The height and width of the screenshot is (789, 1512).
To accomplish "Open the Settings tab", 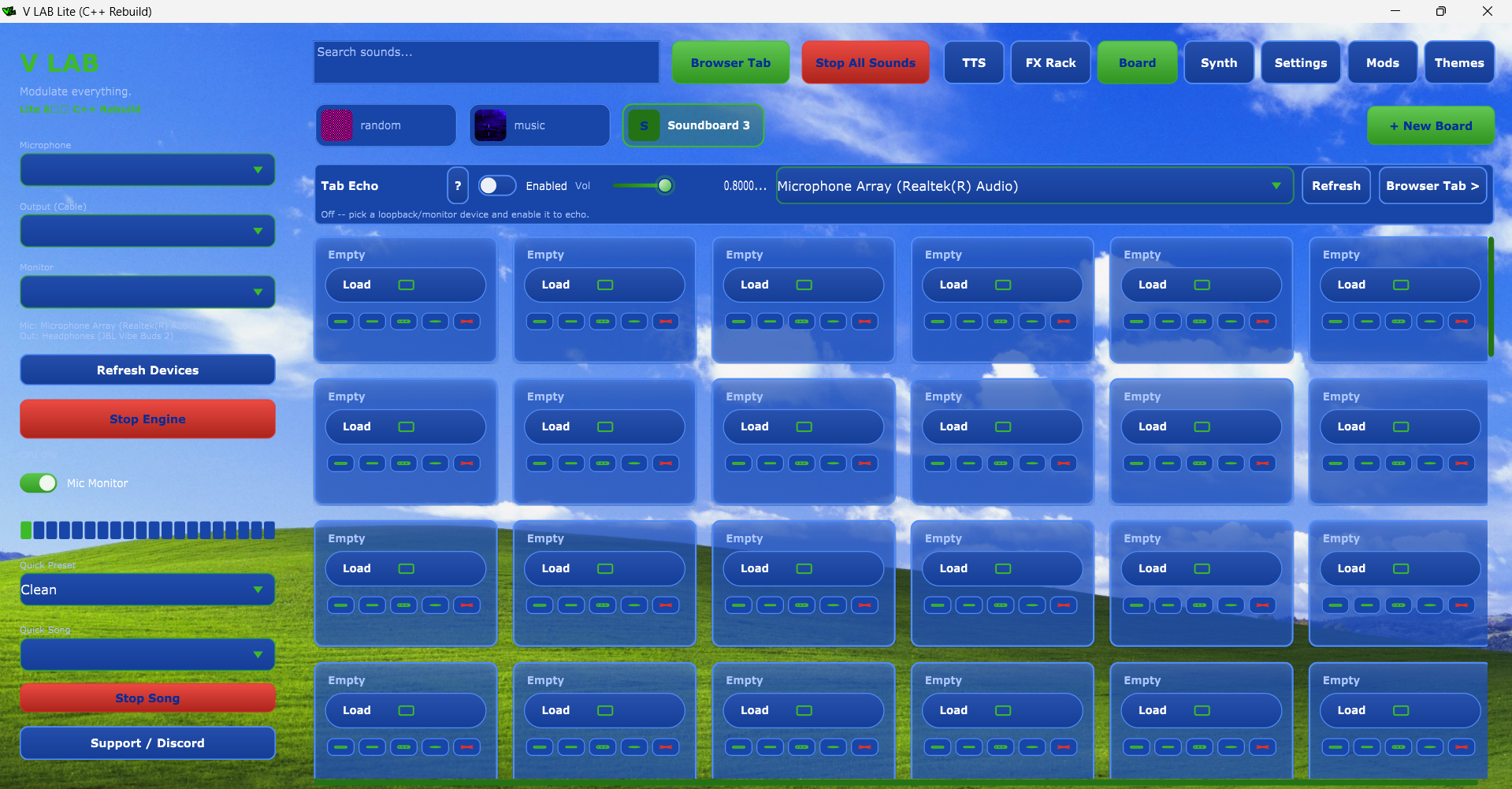I will tap(1301, 62).
